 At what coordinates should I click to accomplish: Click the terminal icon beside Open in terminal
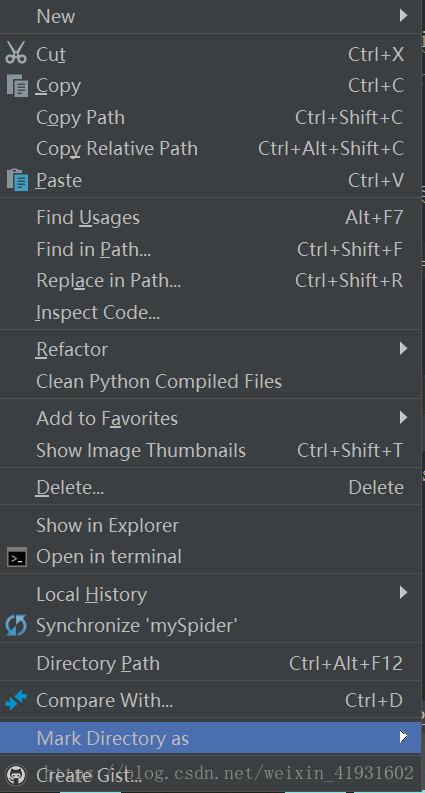click(x=17, y=557)
